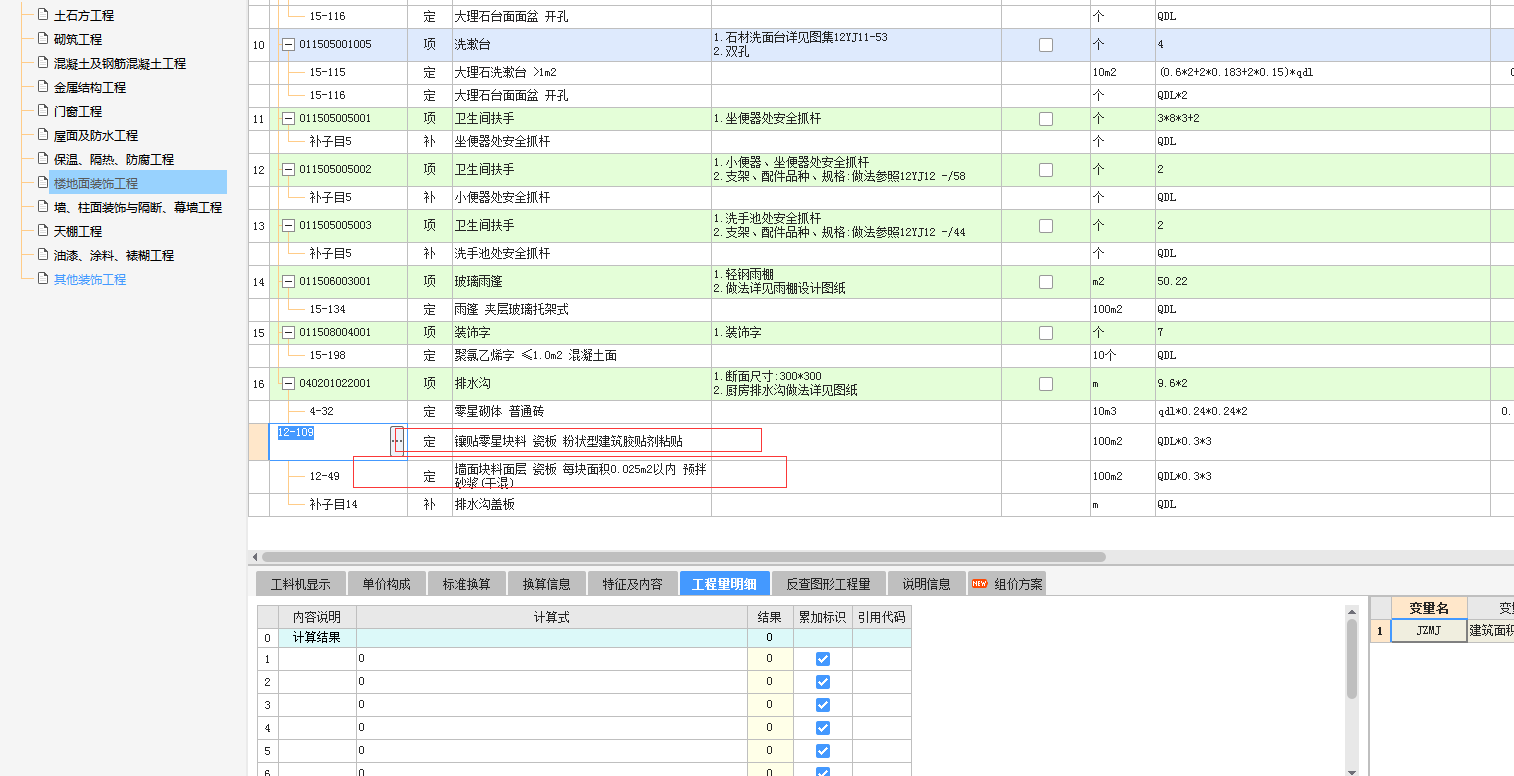Screen dimensions: 1514x776
Task: Click the document icon beside 门窗工程
Action: pyautogui.click(x=42, y=111)
